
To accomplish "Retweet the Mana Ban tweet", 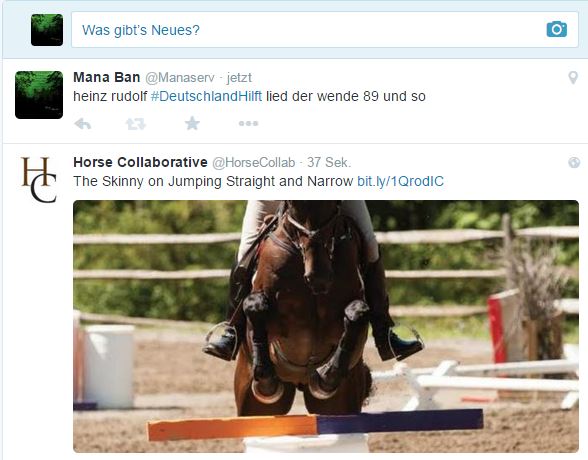I will (x=136, y=124).
